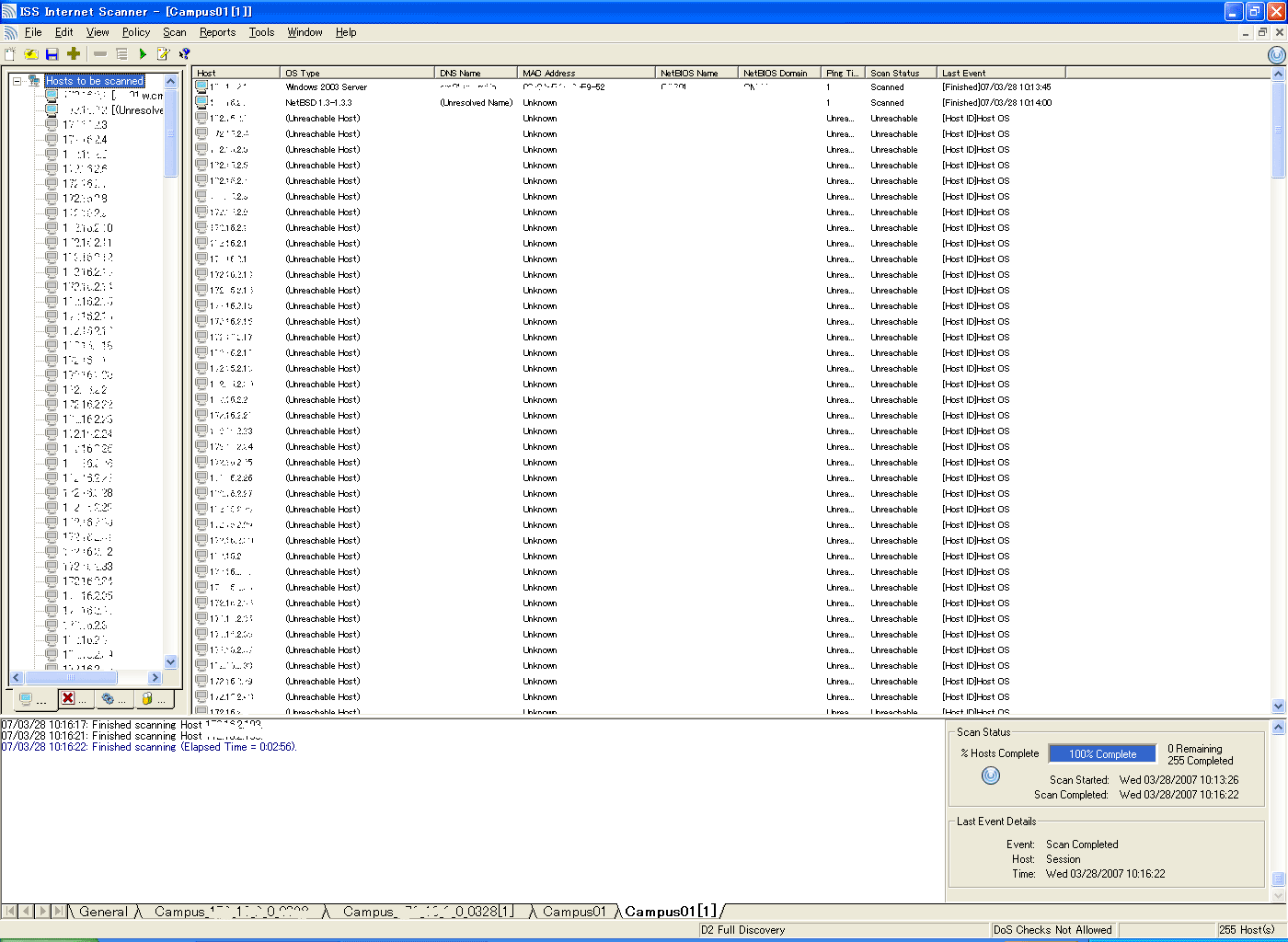Sort by MAC Address column header

(586, 73)
